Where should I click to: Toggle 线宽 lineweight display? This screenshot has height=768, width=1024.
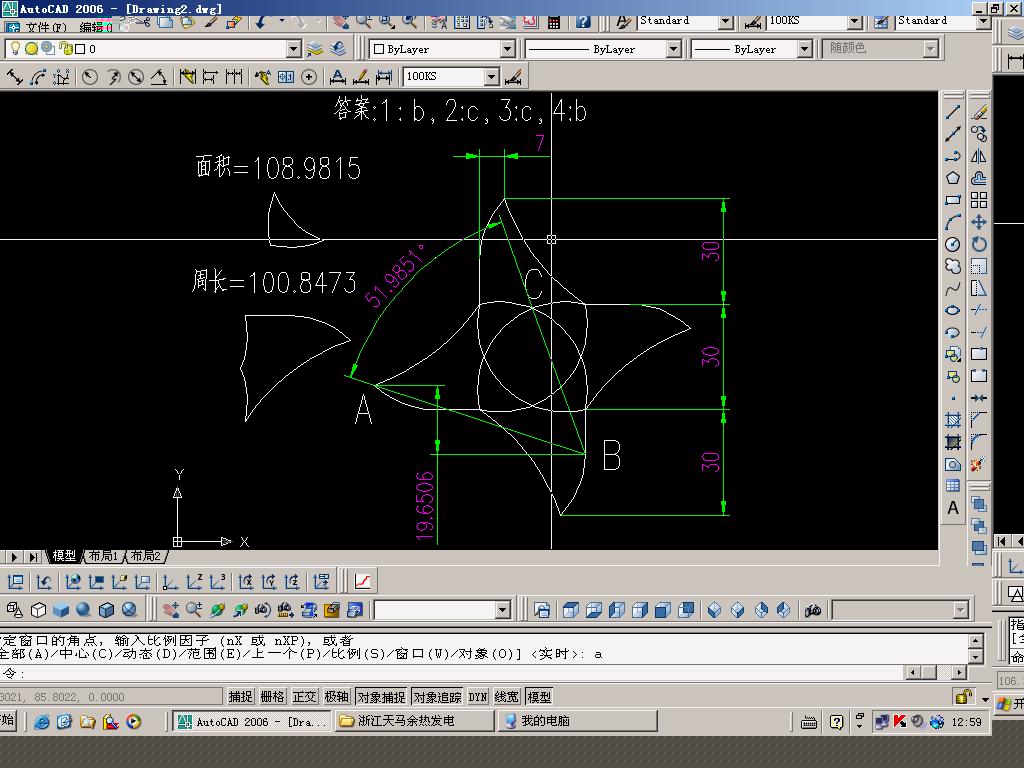[x=507, y=697]
